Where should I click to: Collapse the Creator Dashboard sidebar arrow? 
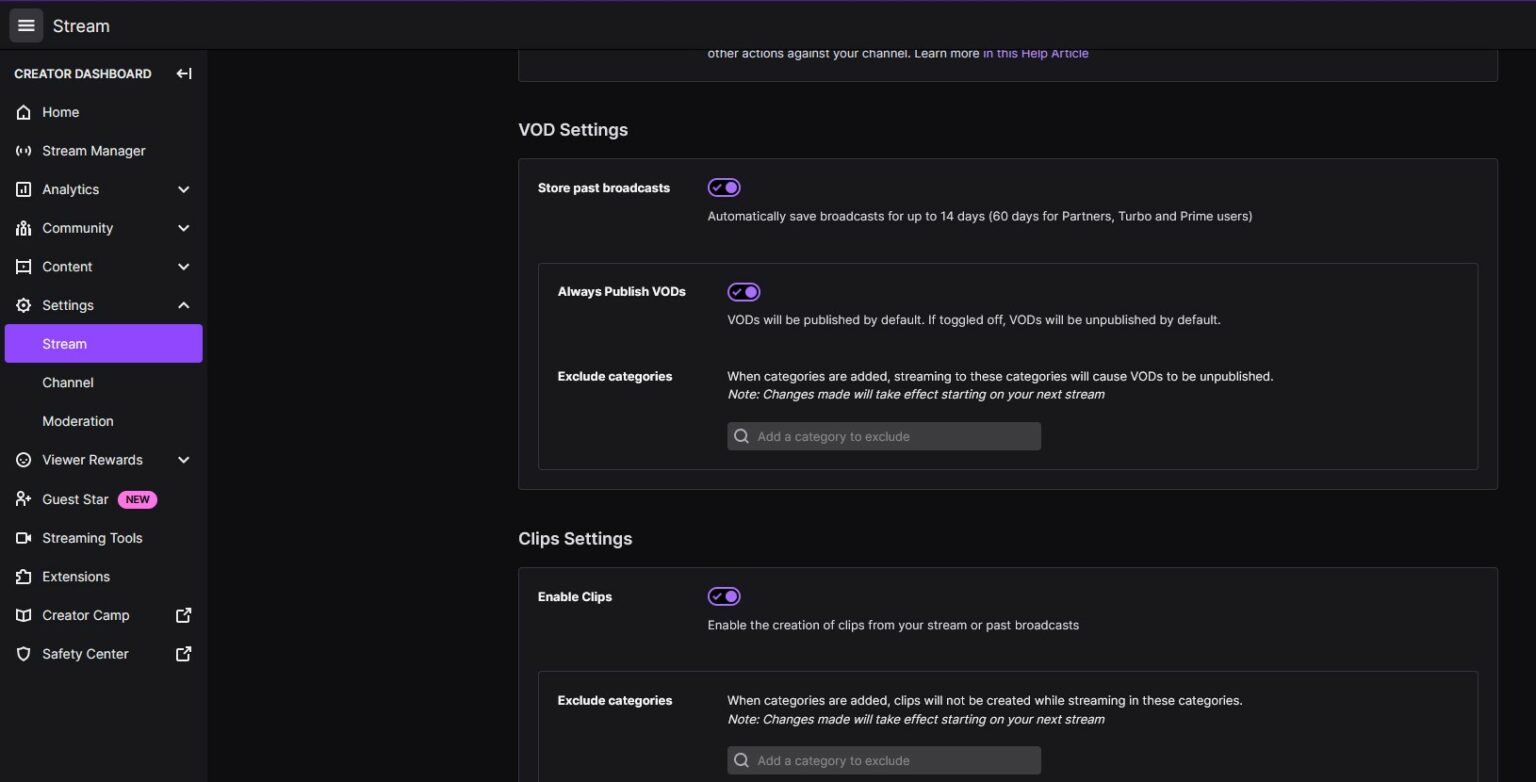coord(184,73)
